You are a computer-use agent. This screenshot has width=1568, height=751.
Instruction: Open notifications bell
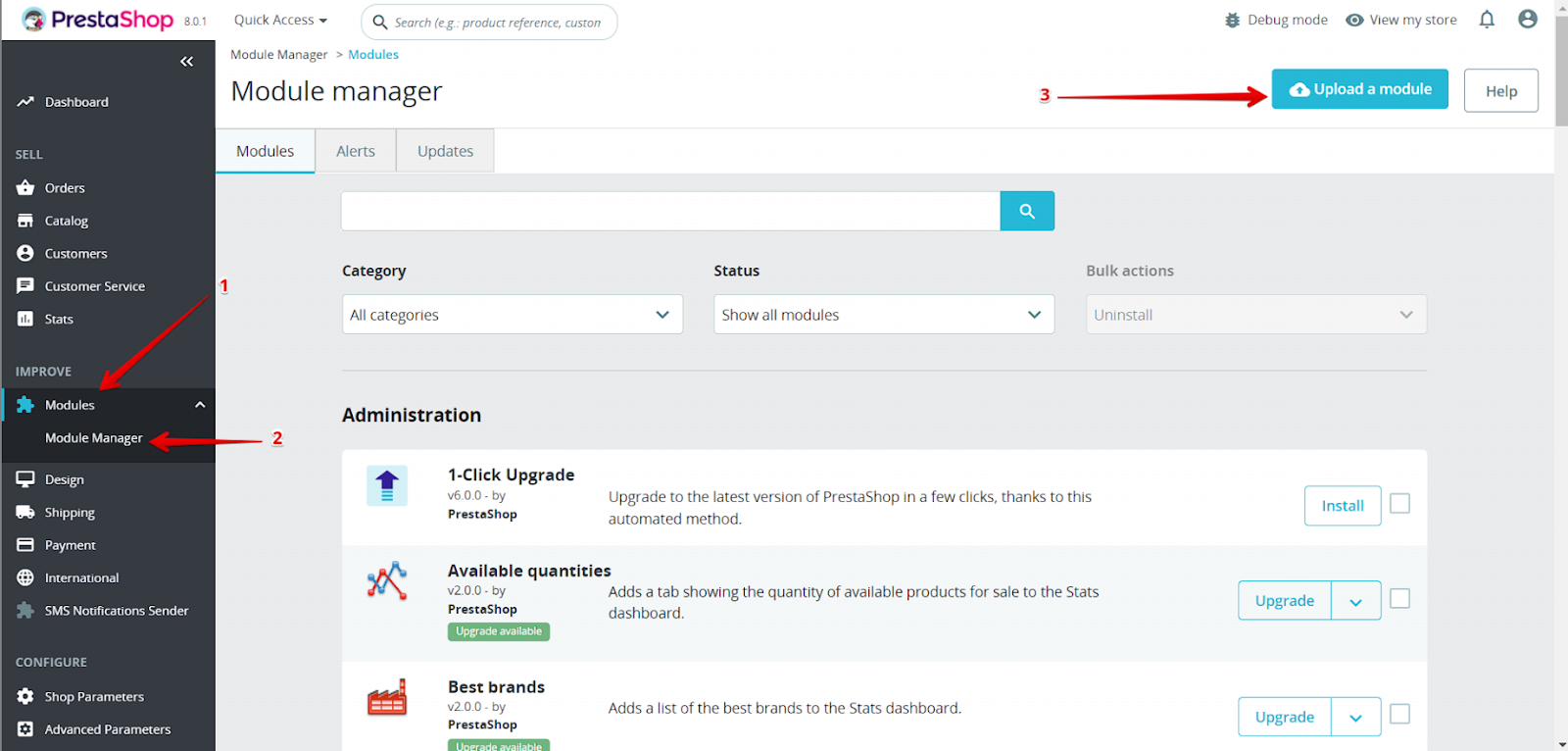1487,19
